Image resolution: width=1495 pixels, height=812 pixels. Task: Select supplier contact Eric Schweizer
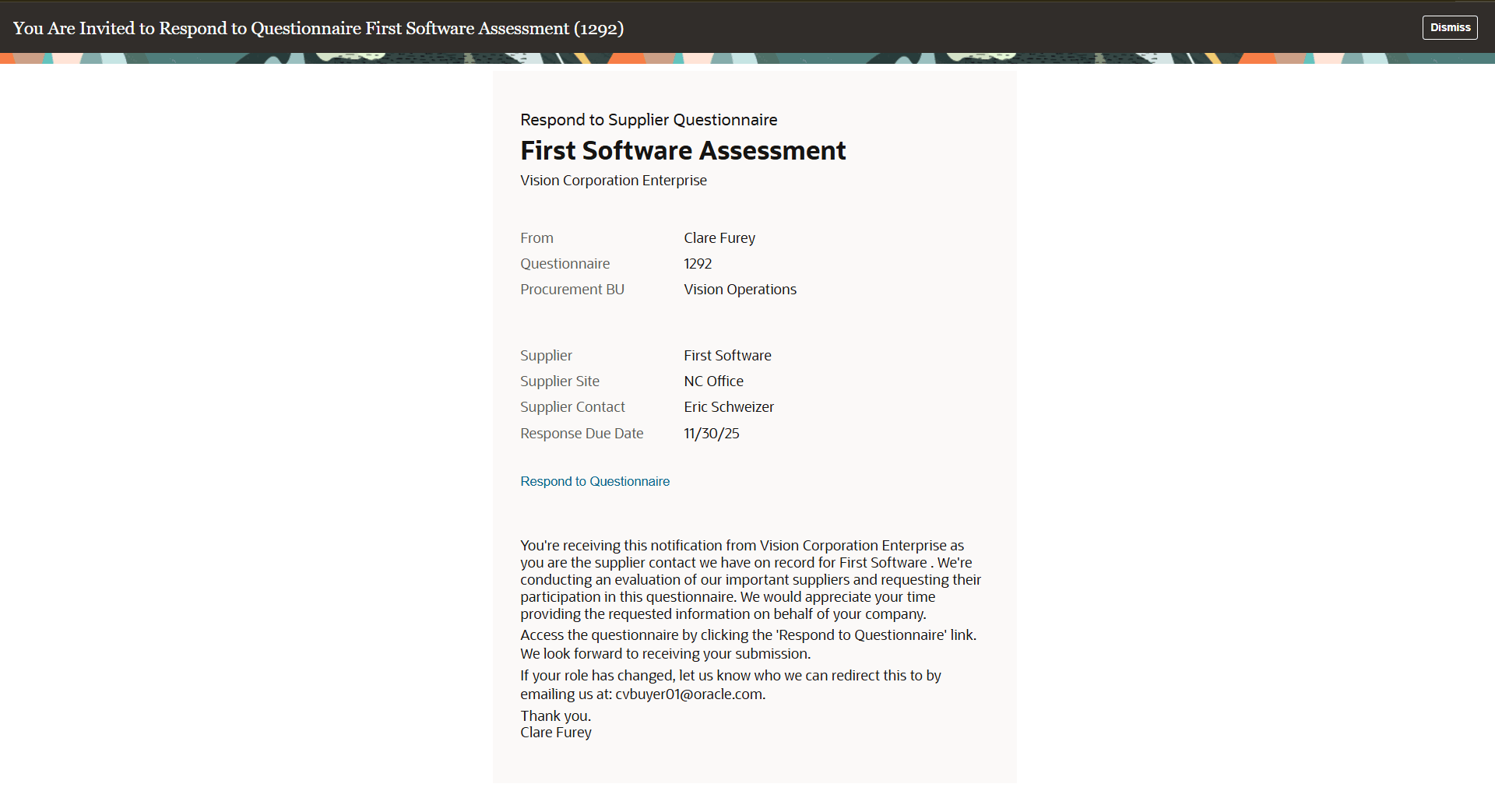(x=729, y=407)
